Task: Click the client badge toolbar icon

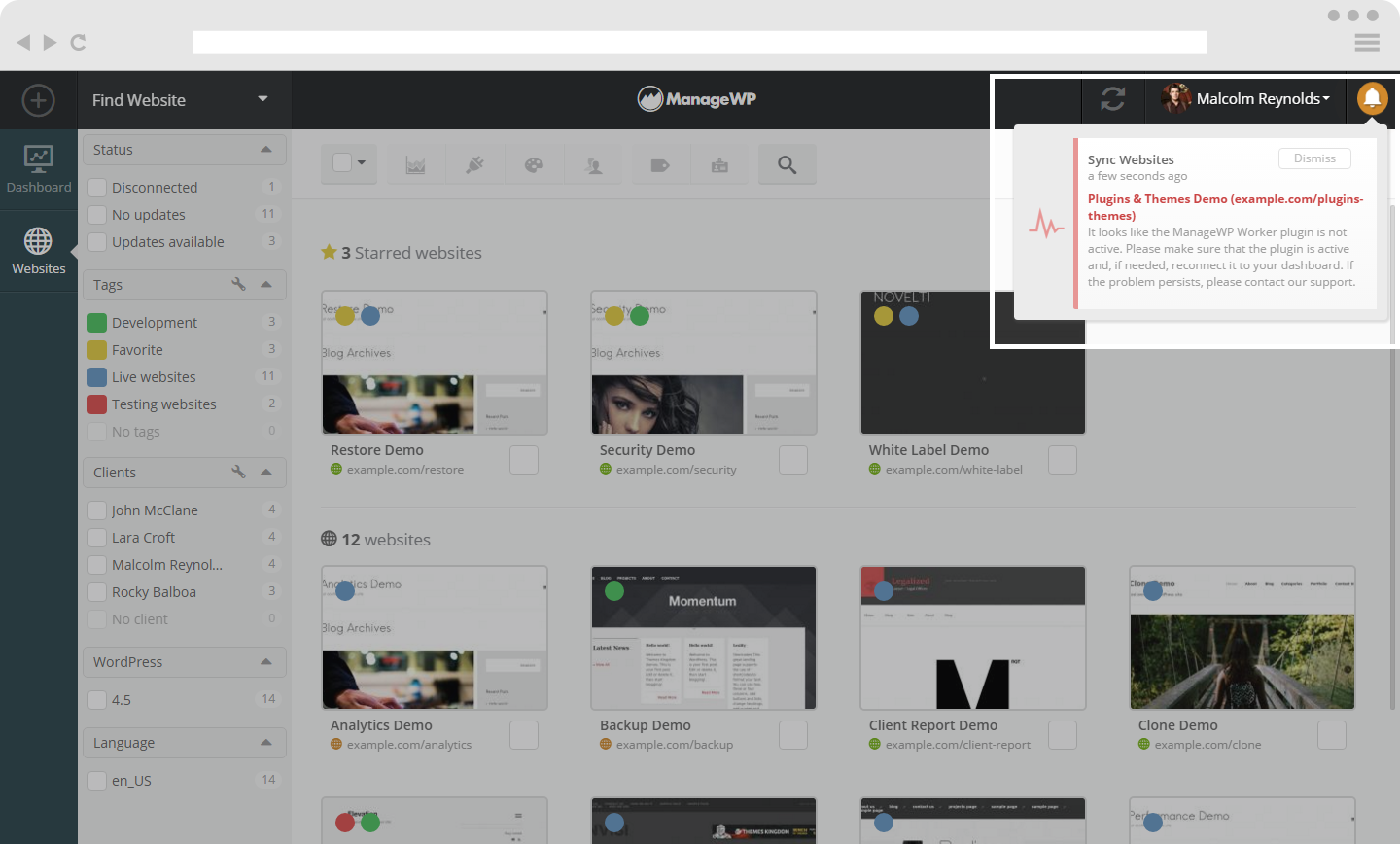Action: pyautogui.click(x=719, y=165)
